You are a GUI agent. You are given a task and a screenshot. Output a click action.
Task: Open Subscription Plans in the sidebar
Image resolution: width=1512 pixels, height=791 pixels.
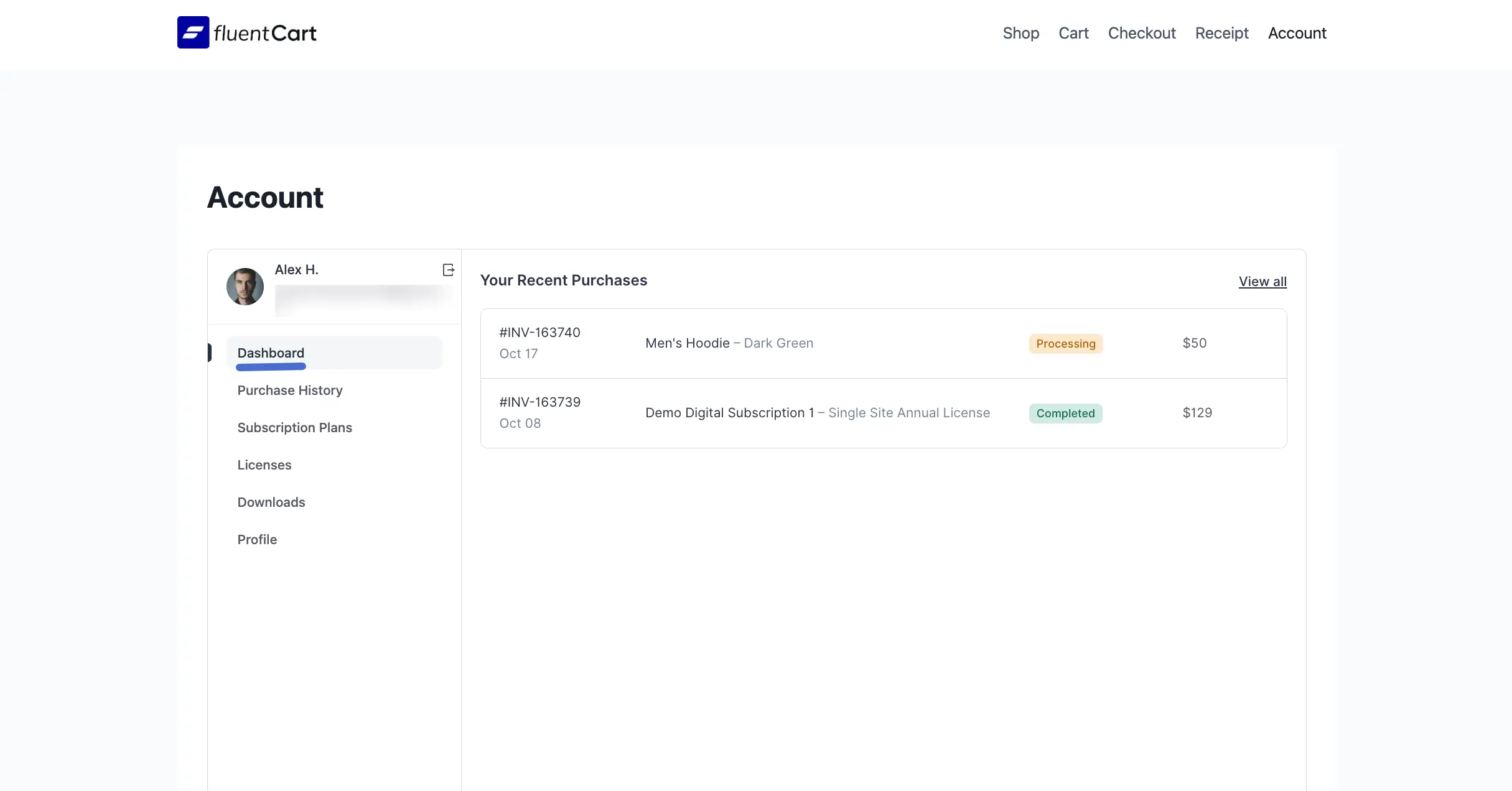click(x=294, y=427)
